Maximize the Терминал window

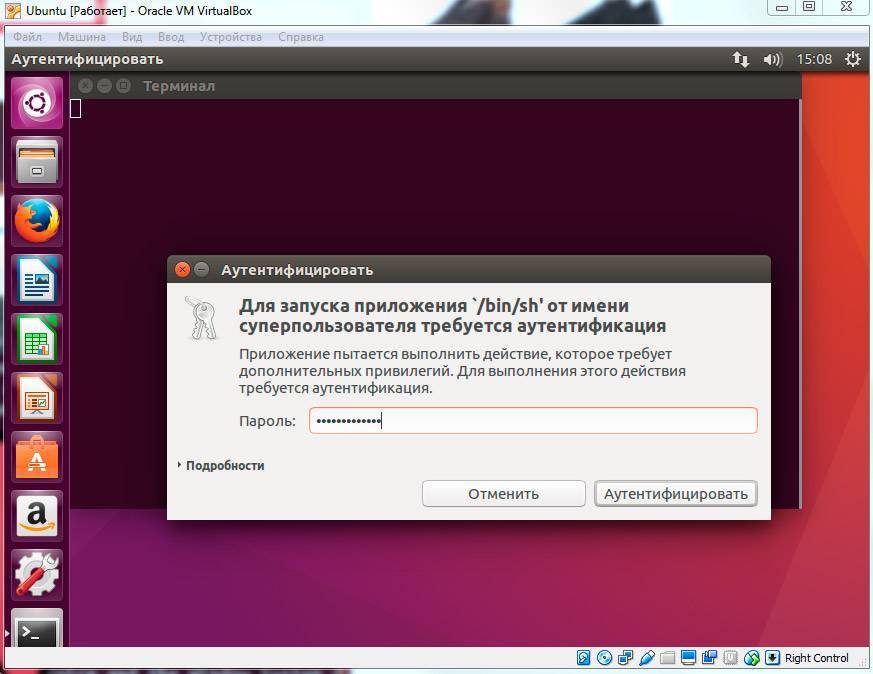click(x=124, y=86)
